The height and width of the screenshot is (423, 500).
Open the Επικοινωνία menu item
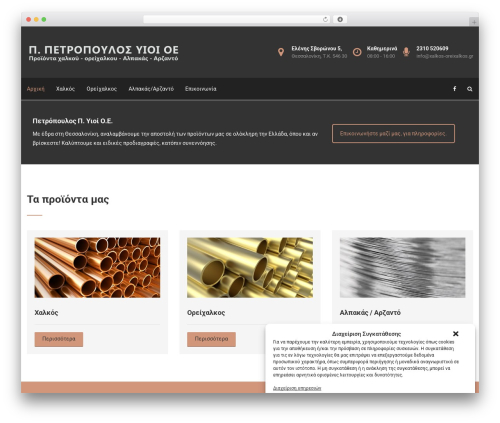click(201, 89)
